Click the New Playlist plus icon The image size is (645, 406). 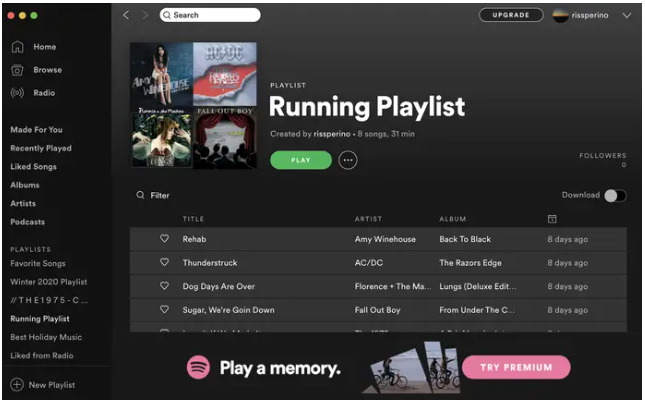[x=17, y=385]
